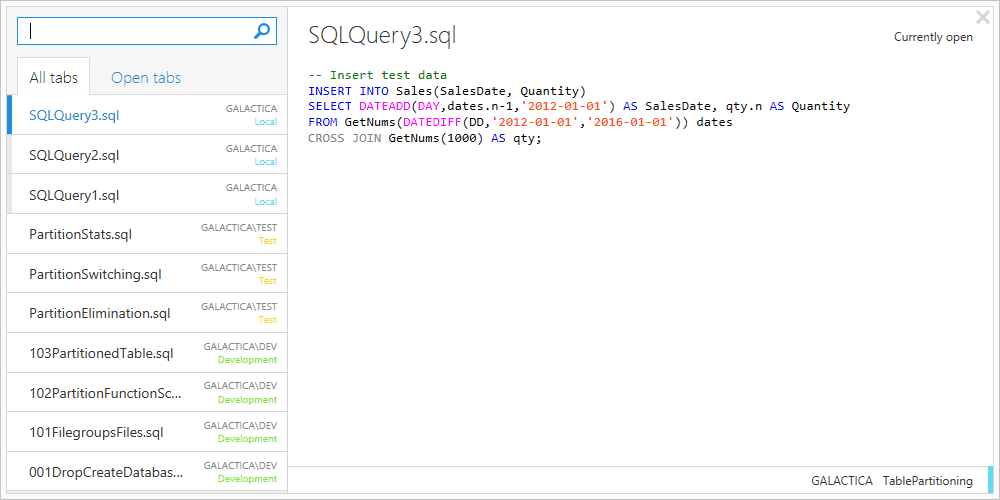Click the cyan environment color bar in footer

click(x=990, y=480)
